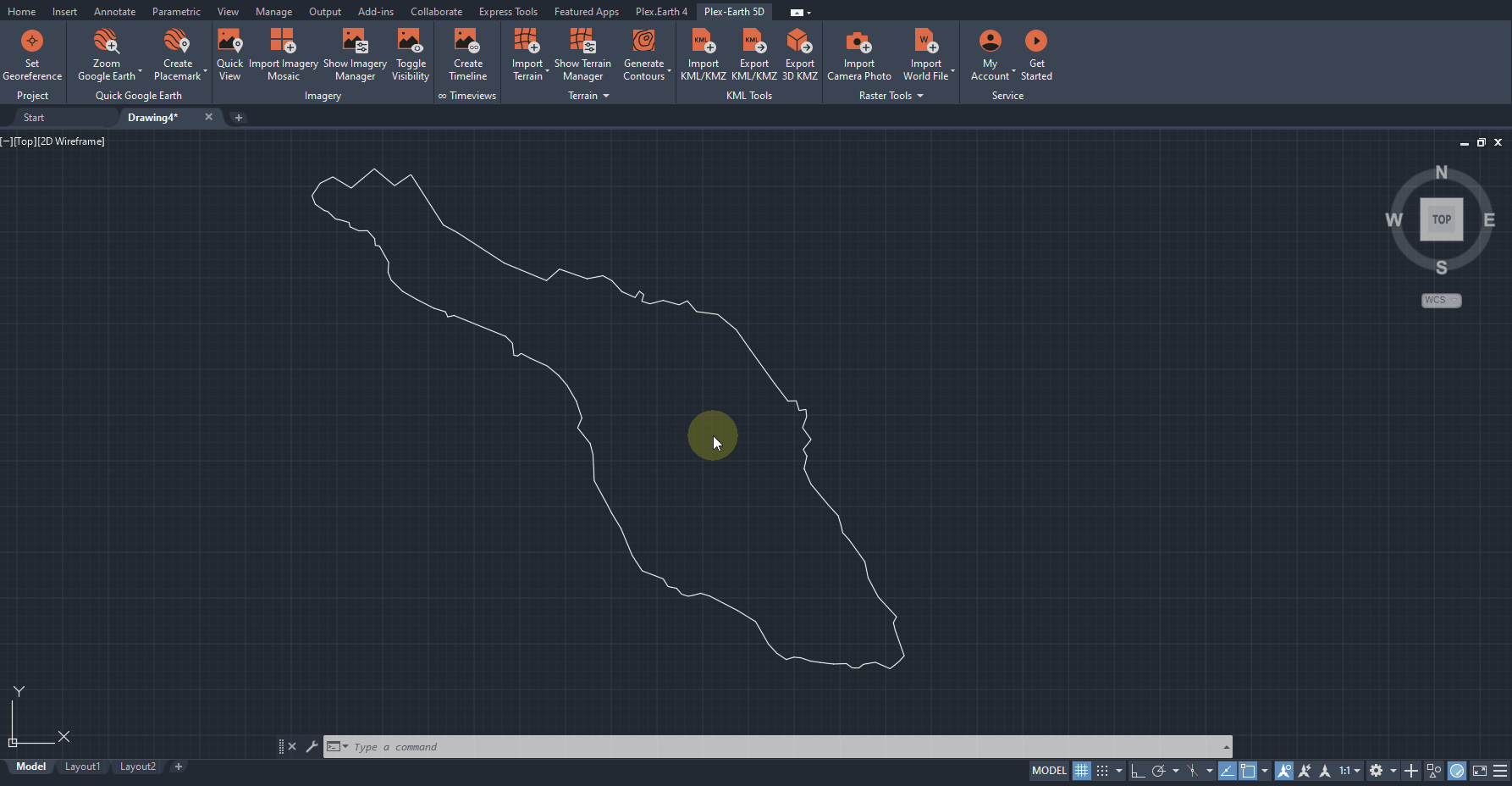Screen dimensions: 1512x786
Task: Open the WCS coordinate system dropdown
Action: (x=1441, y=300)
